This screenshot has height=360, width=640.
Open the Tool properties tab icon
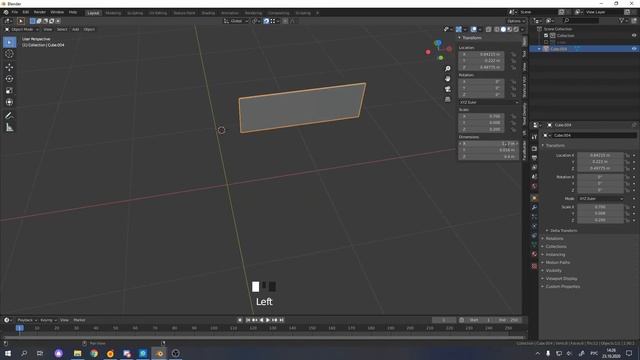point(534,138)
